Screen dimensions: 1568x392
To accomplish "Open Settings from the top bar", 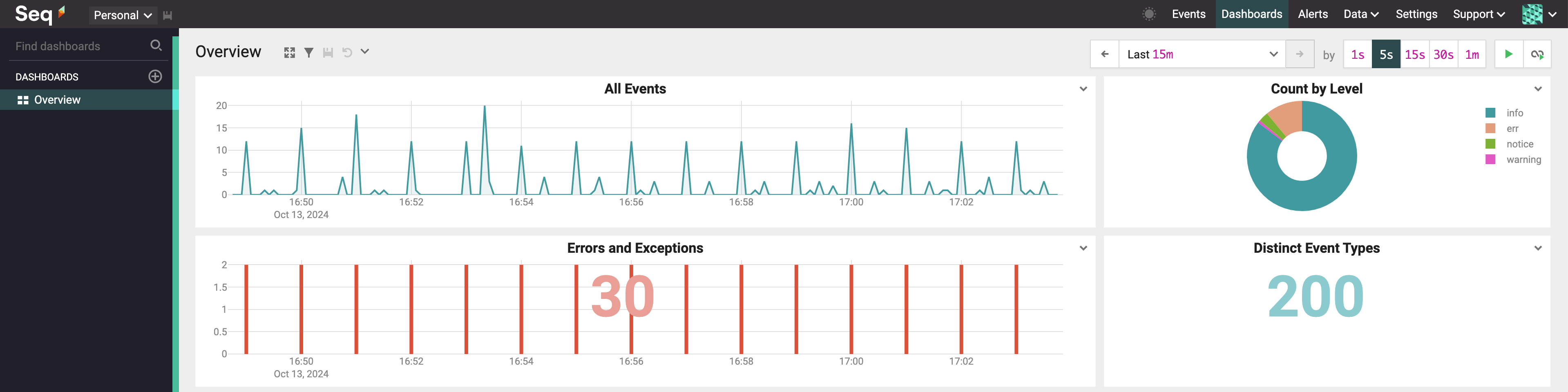I will tap(1416, 14).
